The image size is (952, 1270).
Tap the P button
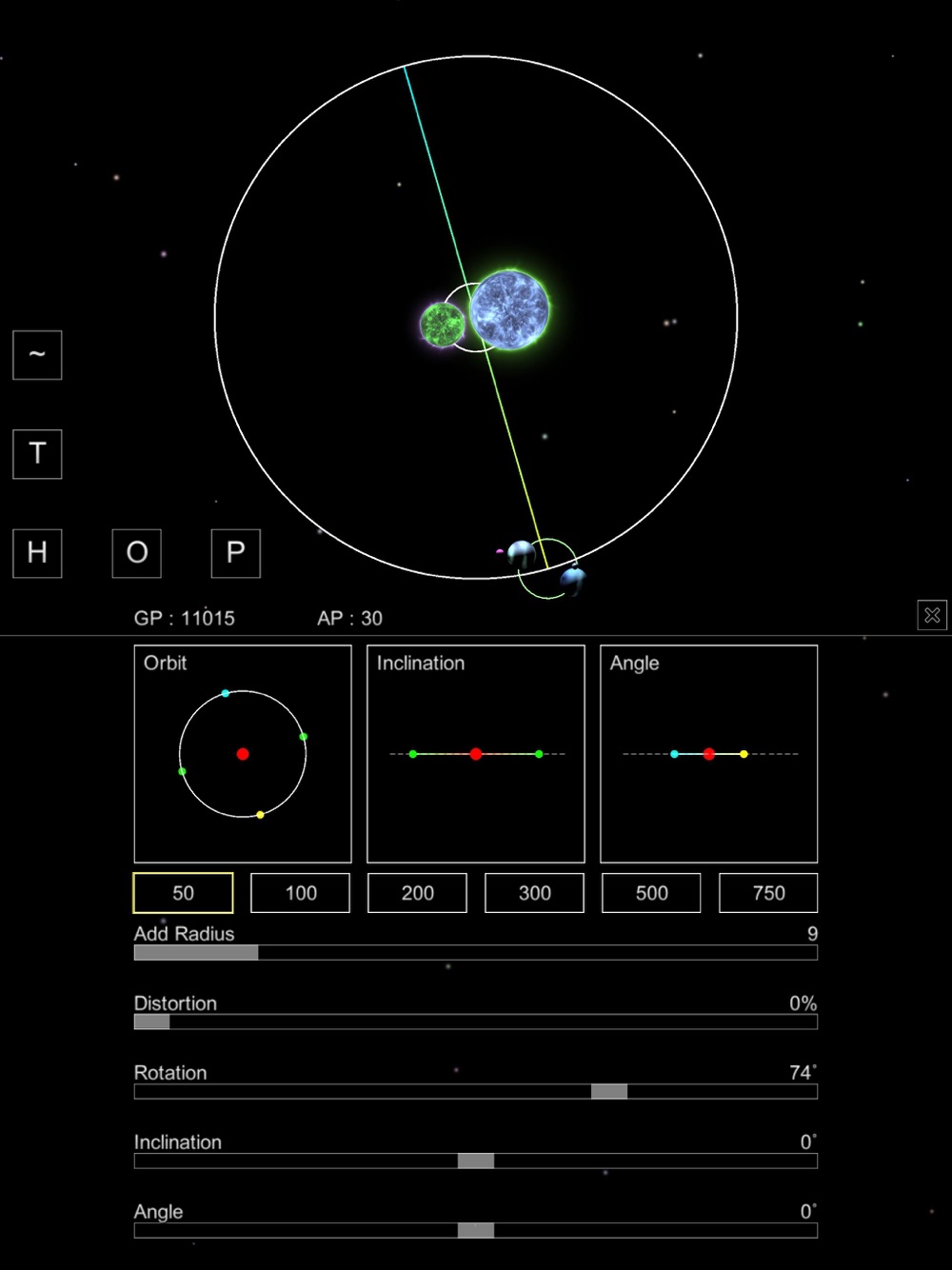tap(236, 553)
